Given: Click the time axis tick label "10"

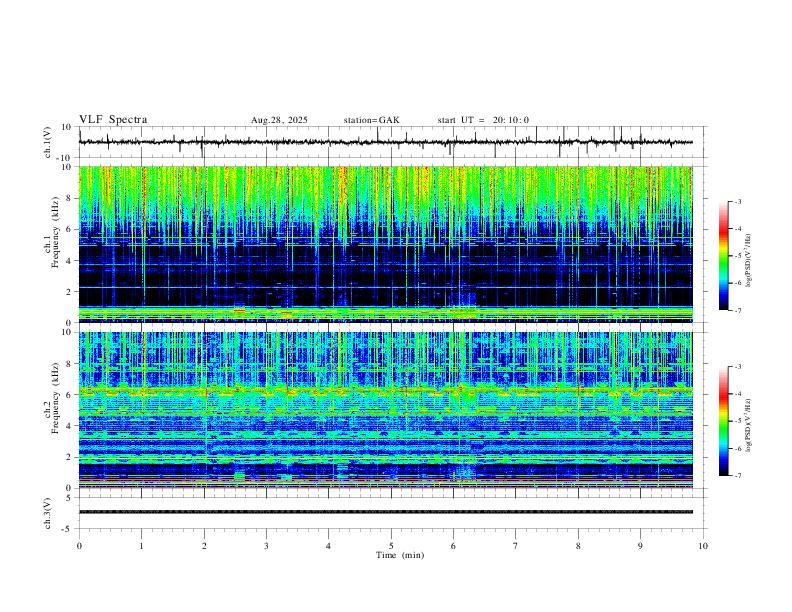Looking at the screenshot, I should point(703,546).
